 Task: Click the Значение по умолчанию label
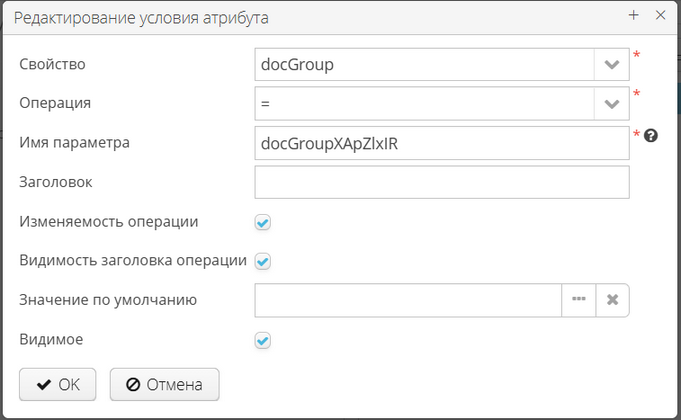coord(108,300)
